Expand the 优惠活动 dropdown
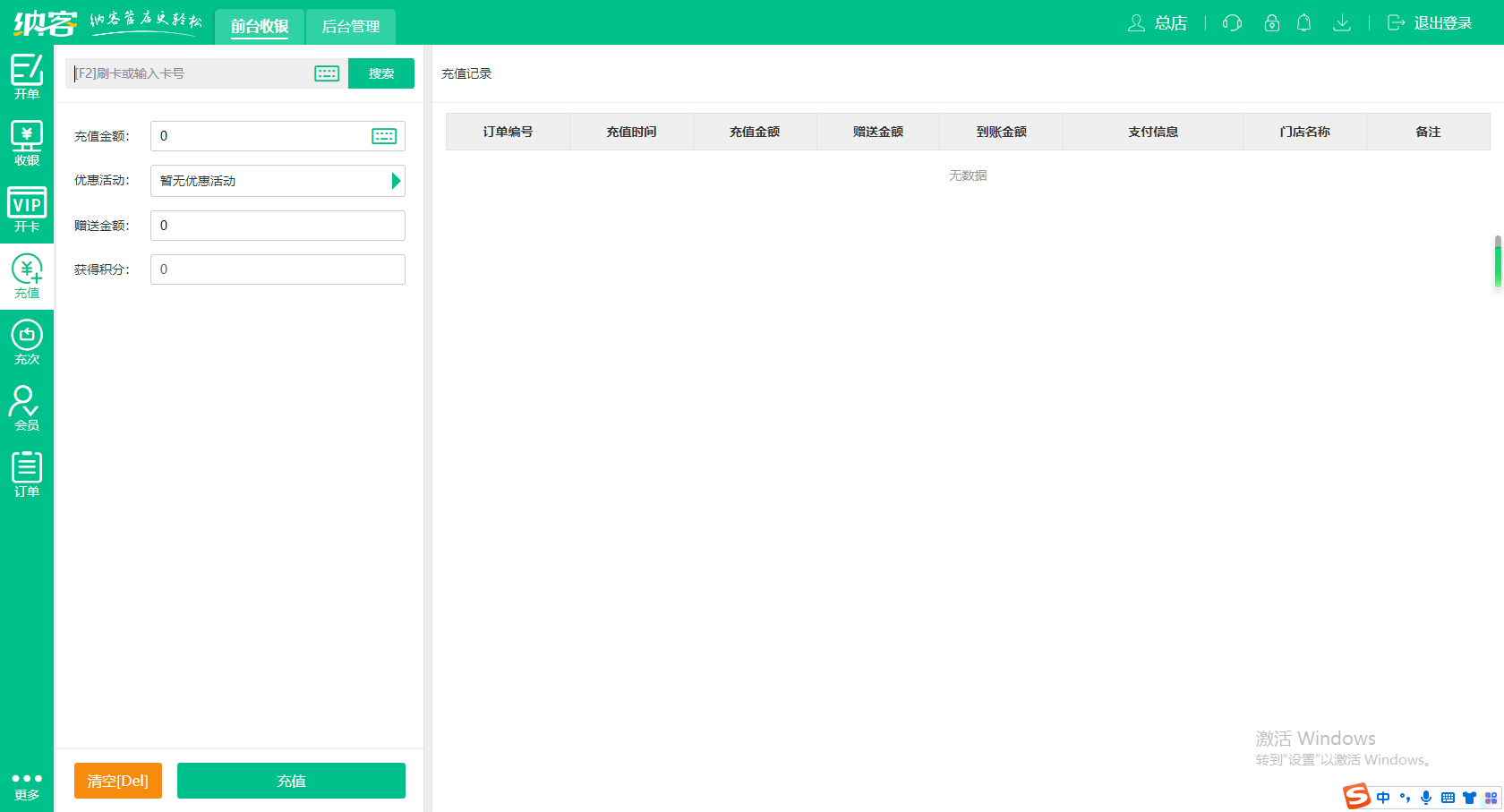1504x812 pixels. (396, 181)
